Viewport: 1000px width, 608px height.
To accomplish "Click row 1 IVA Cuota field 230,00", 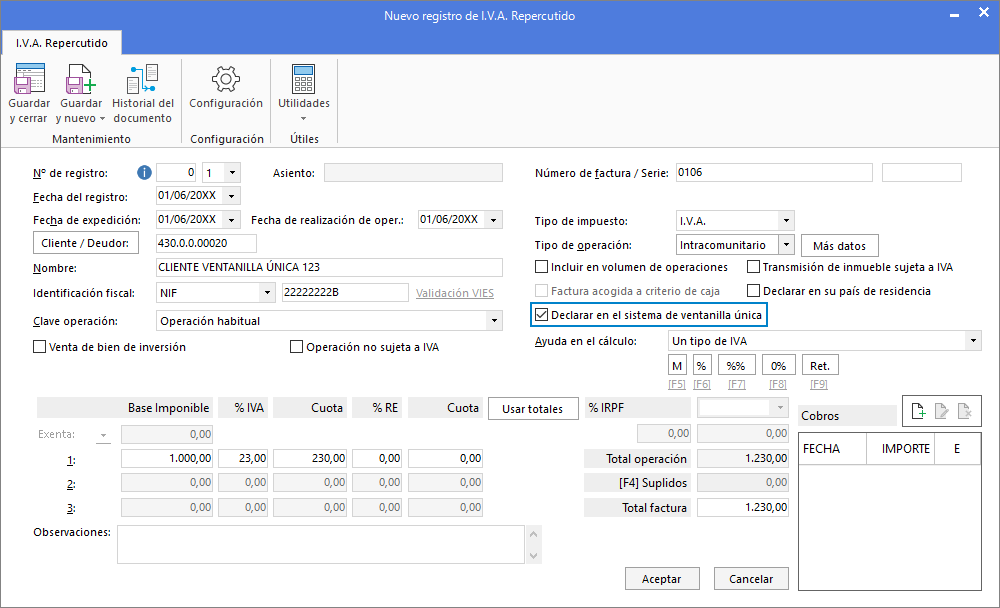I will [x=310, y=458].
